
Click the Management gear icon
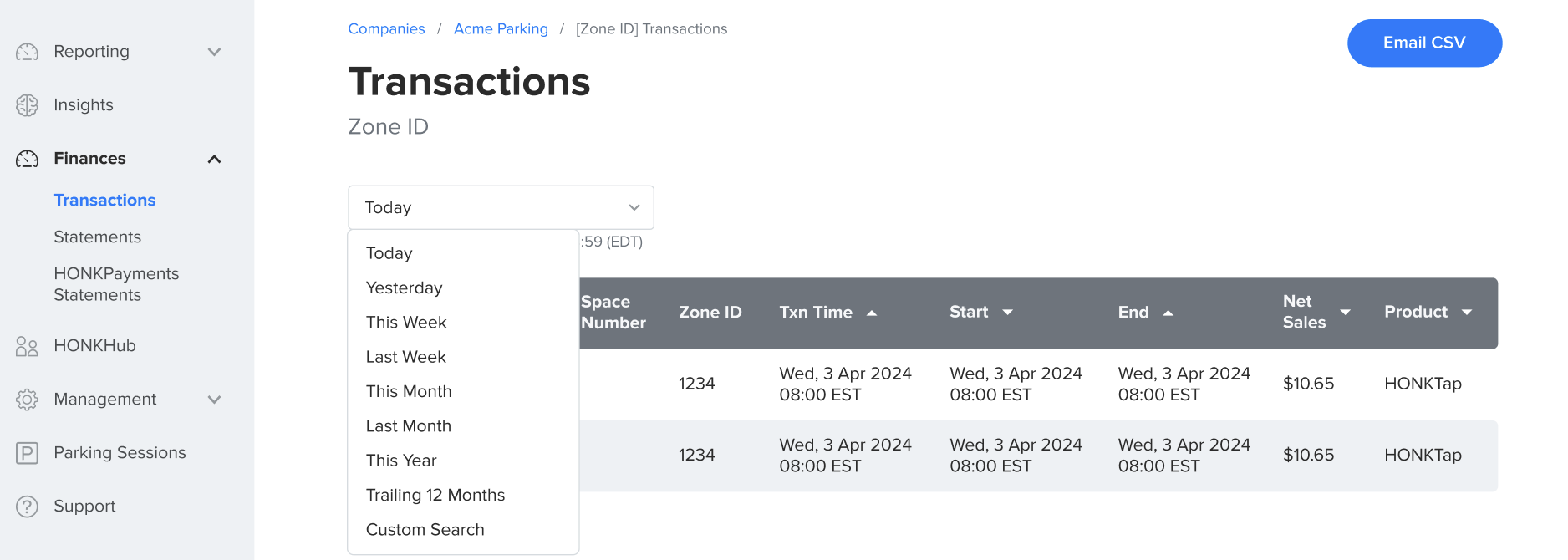[27, 399]
